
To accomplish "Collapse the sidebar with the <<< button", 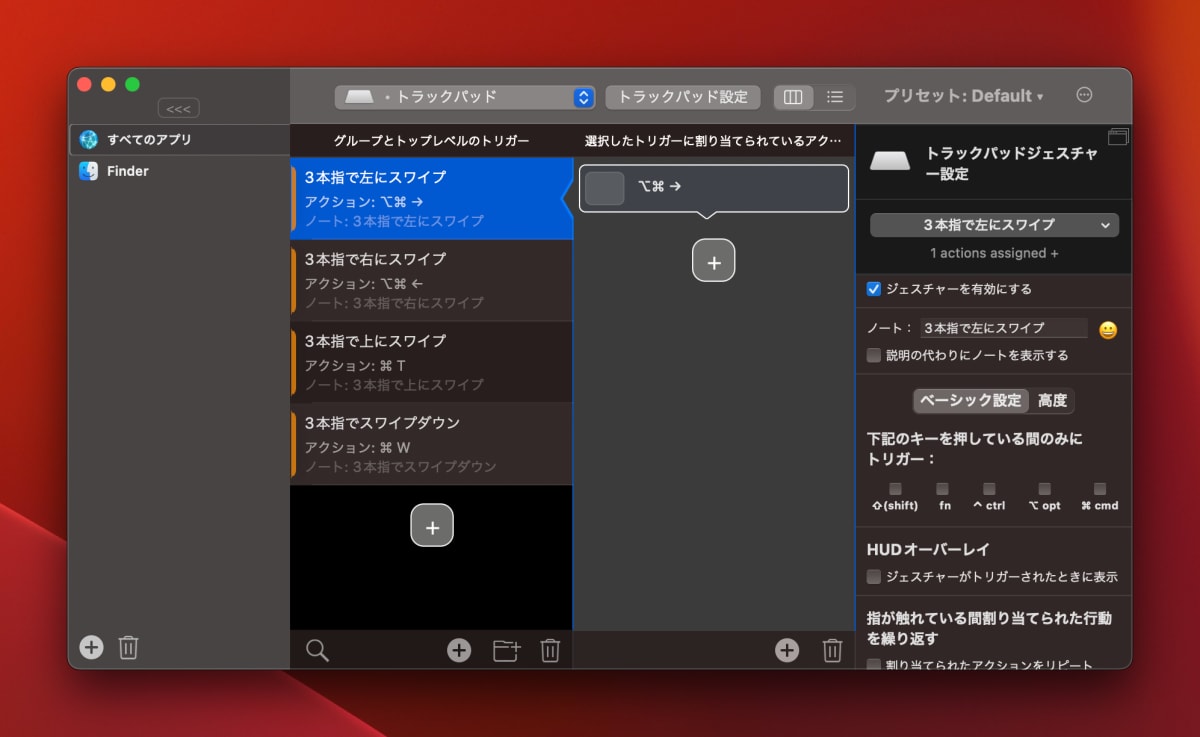I will 179,108.
